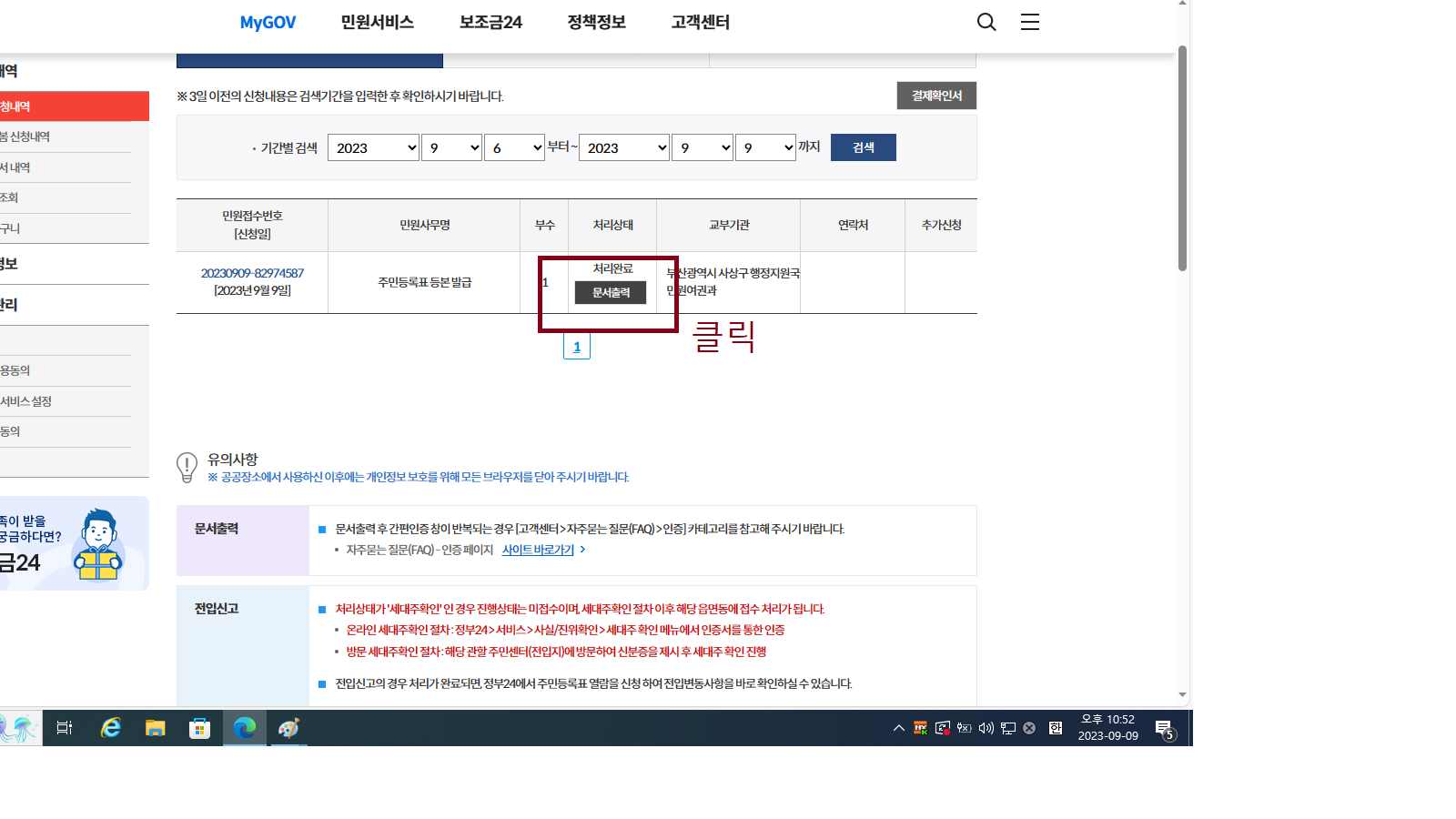Select the 민원서비스 menu item
The height and width of the screenshot is (819, 1456).
375,22
